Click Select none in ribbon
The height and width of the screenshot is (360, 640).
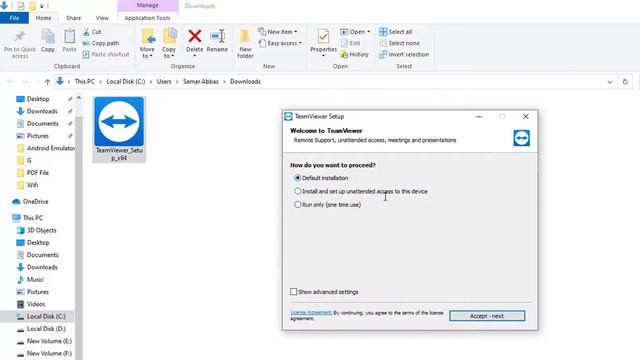coord(399,43)
